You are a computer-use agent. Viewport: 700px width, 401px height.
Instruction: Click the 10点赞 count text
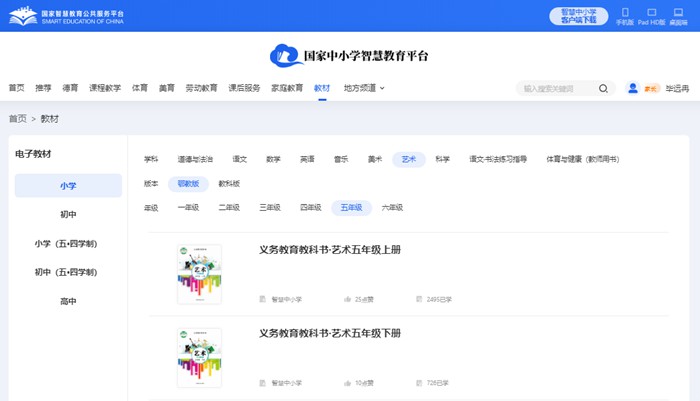point(364,383)
